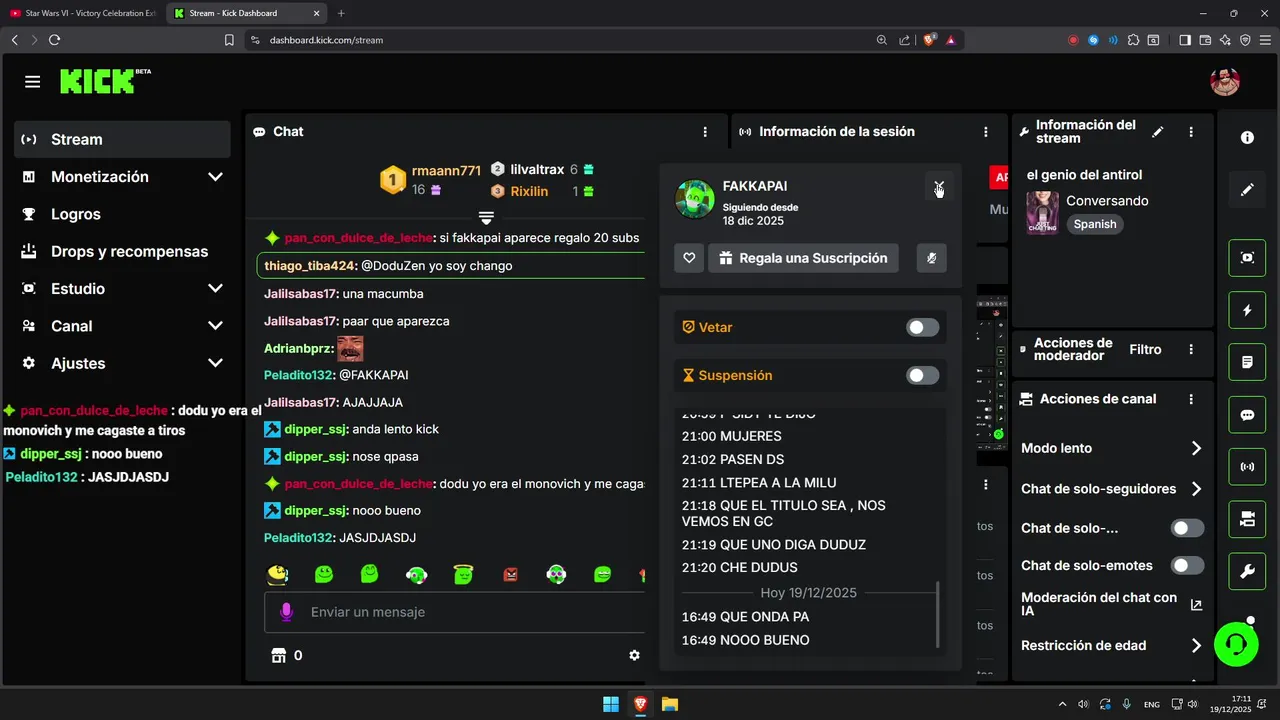The image size is (1280, 720).
Task: Click Regala una Suscripción button
Action: (803, 258)
